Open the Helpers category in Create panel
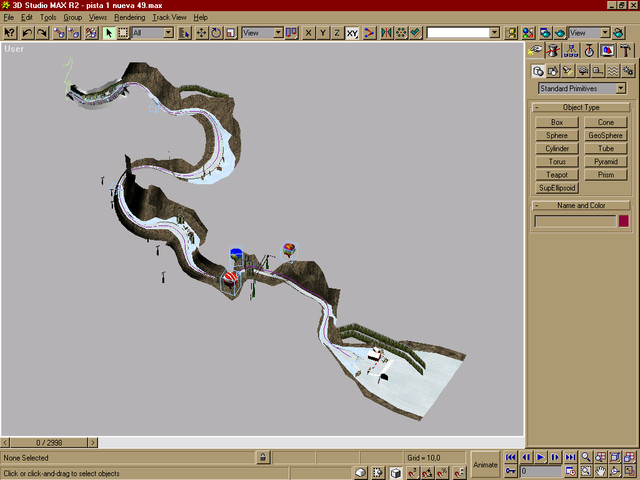 click(598, 71)
